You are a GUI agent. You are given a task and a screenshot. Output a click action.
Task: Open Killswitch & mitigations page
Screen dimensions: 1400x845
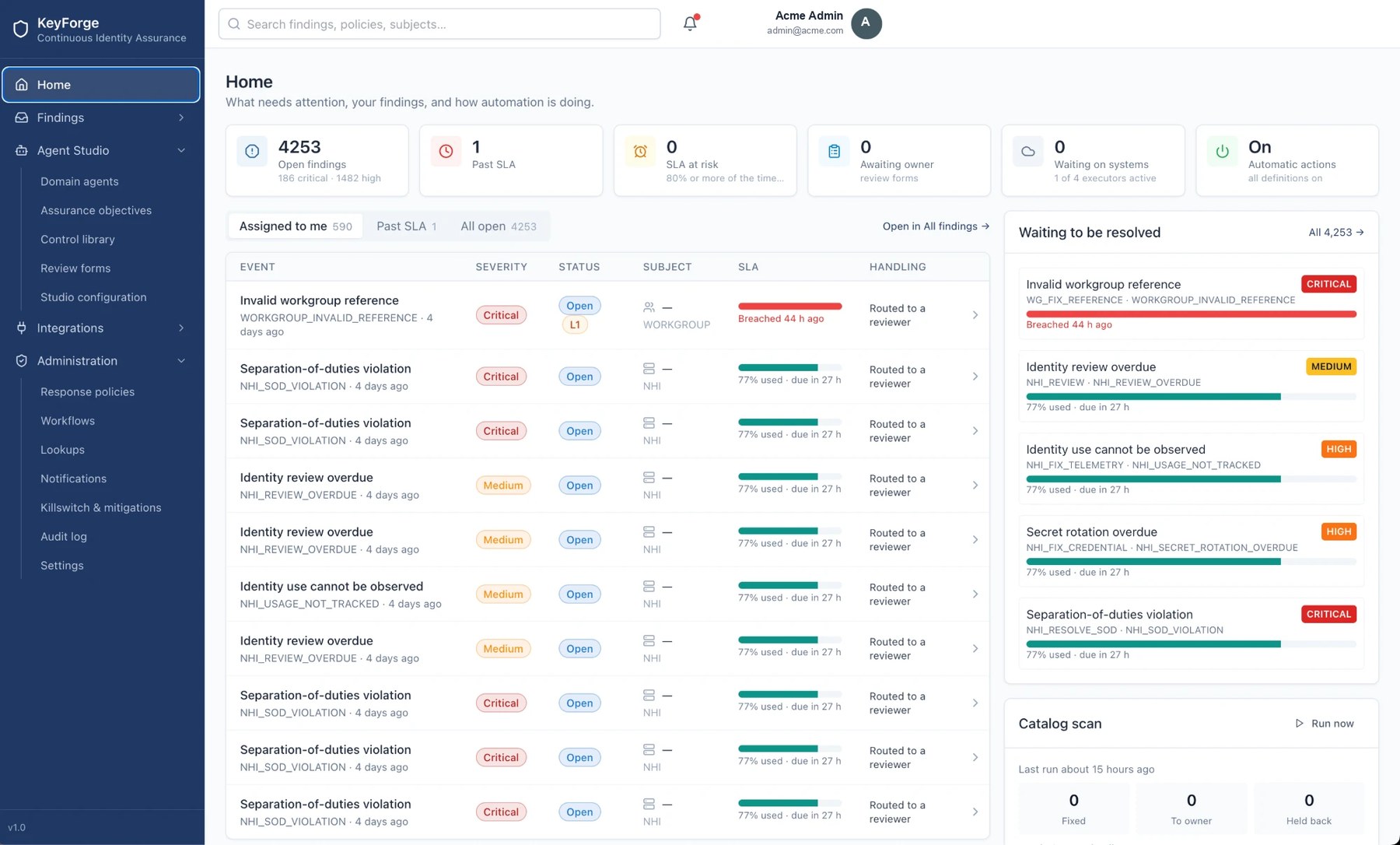(101, 507)
